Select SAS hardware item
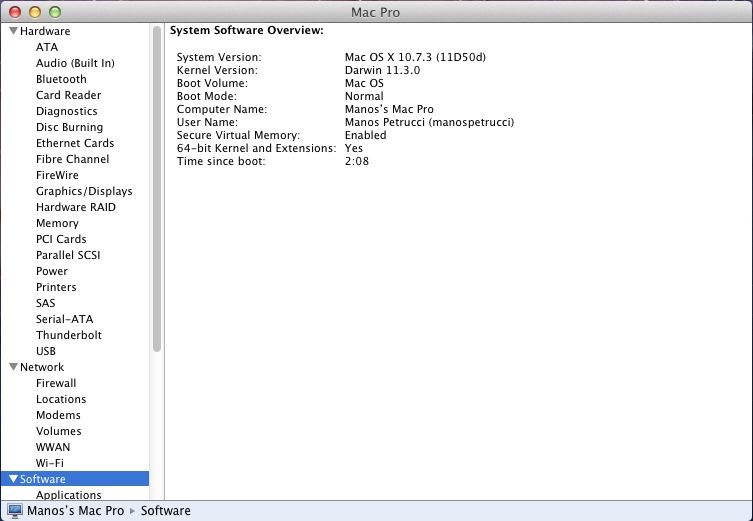753x521 pixels. click(46, 303)
